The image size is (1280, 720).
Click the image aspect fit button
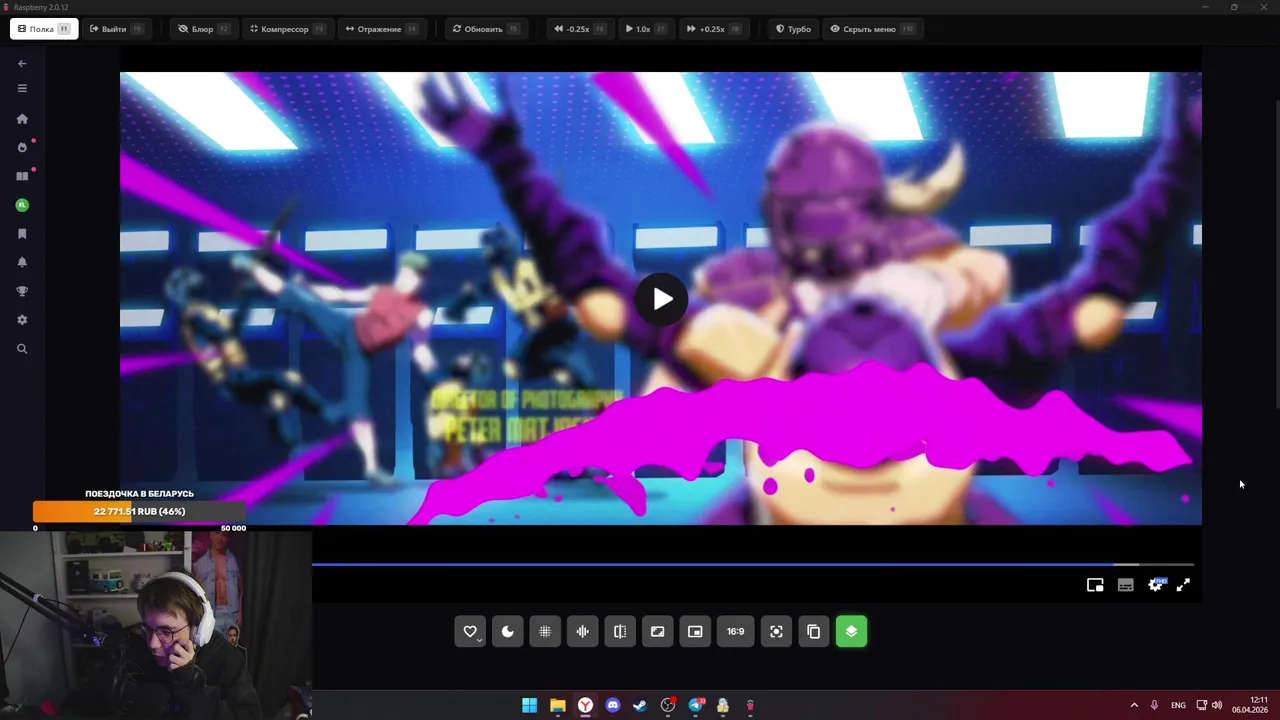[657, 631]
